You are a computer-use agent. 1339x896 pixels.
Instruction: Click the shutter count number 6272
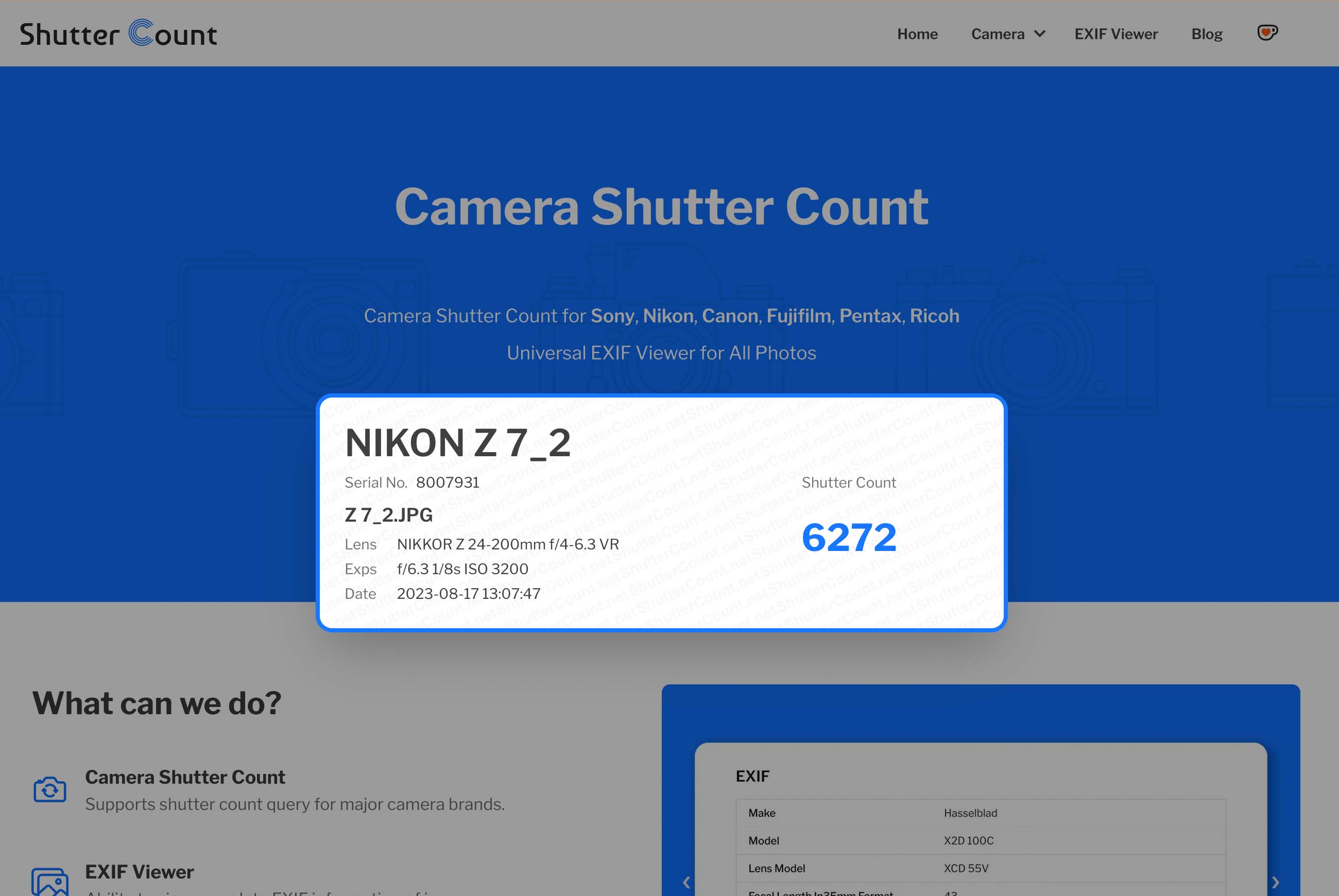(849, 538)
